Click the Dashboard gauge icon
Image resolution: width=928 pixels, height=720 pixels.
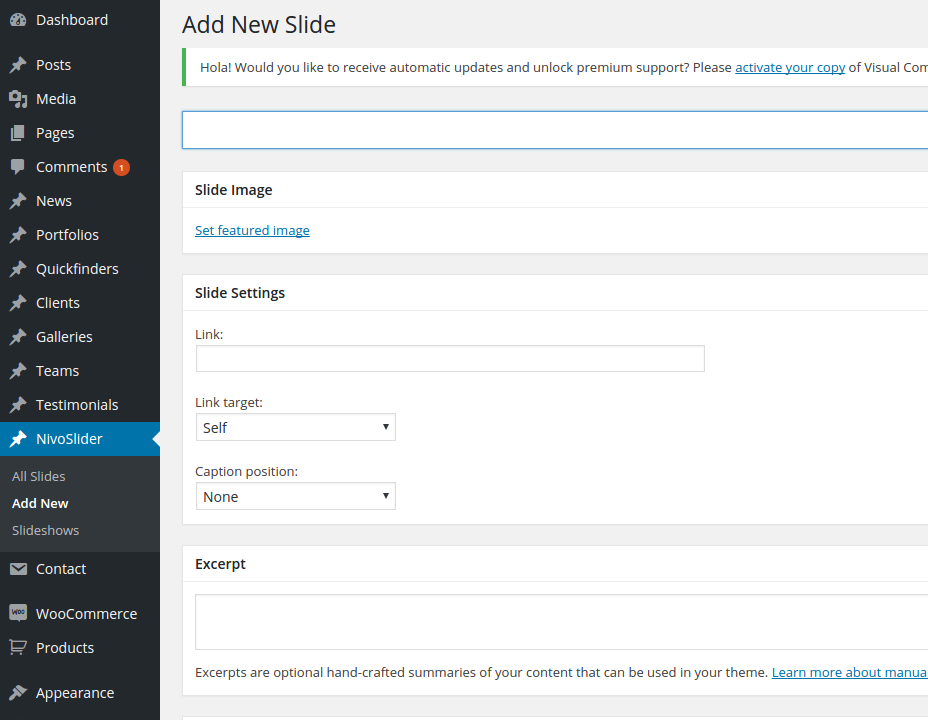pyautogui.click(x=18, y=20)
